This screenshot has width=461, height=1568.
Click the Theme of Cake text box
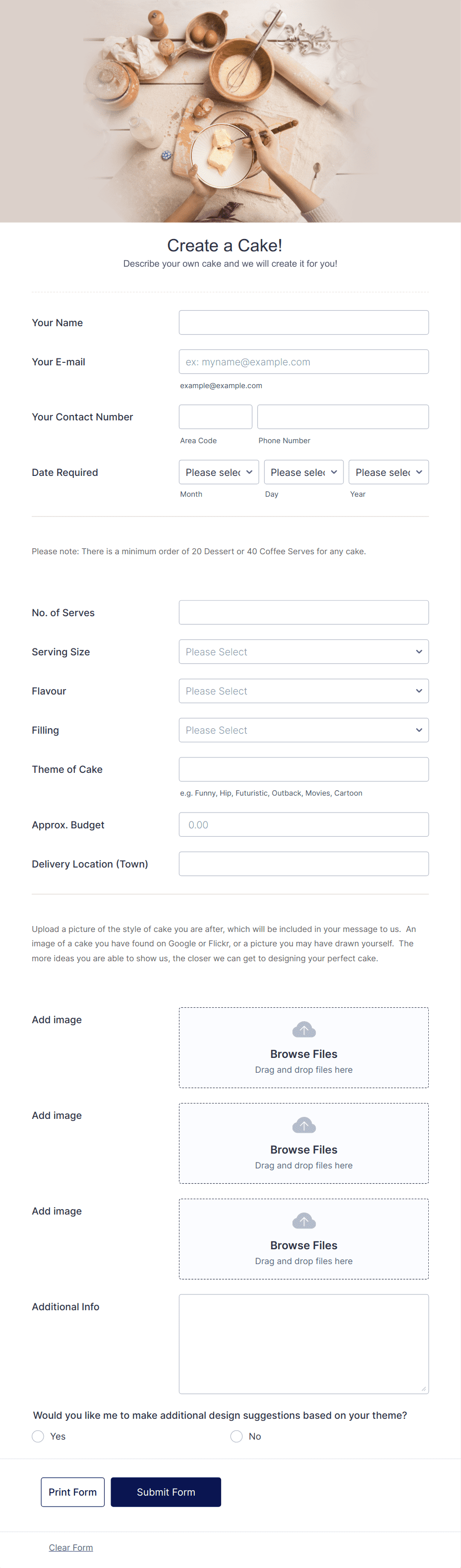pos(303,769)
